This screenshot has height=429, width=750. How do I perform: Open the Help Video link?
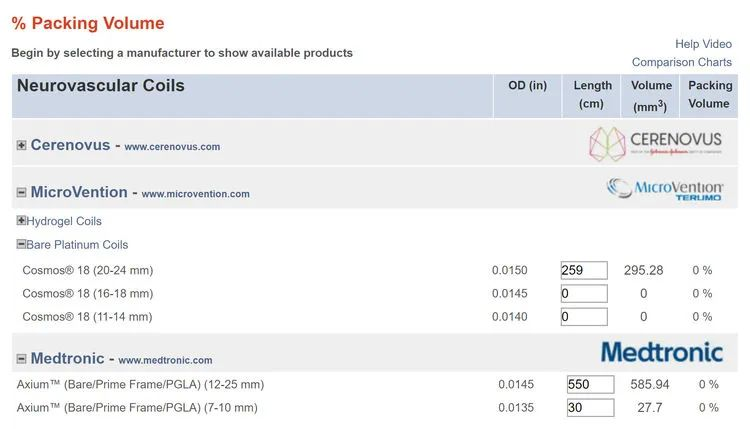(x=703, y=44)
